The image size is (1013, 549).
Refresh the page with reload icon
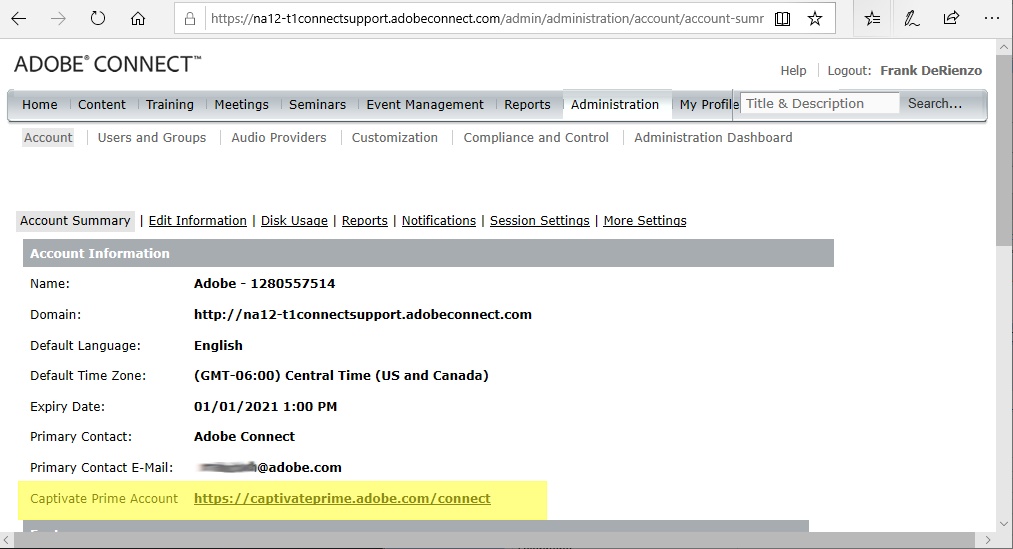[98, 18]
